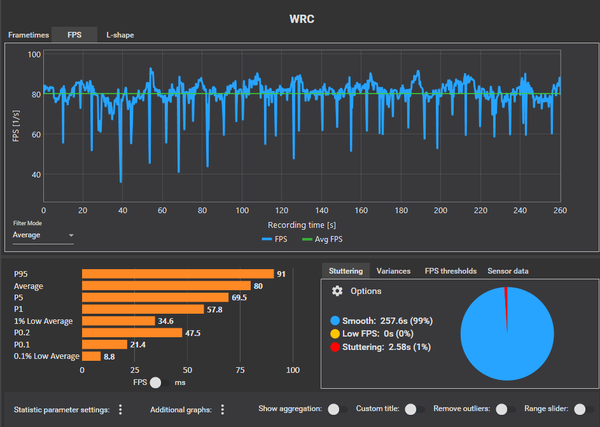Open Statistic parameter settings three-dot menu
600x427 pixels.
(x=120, y=410)
